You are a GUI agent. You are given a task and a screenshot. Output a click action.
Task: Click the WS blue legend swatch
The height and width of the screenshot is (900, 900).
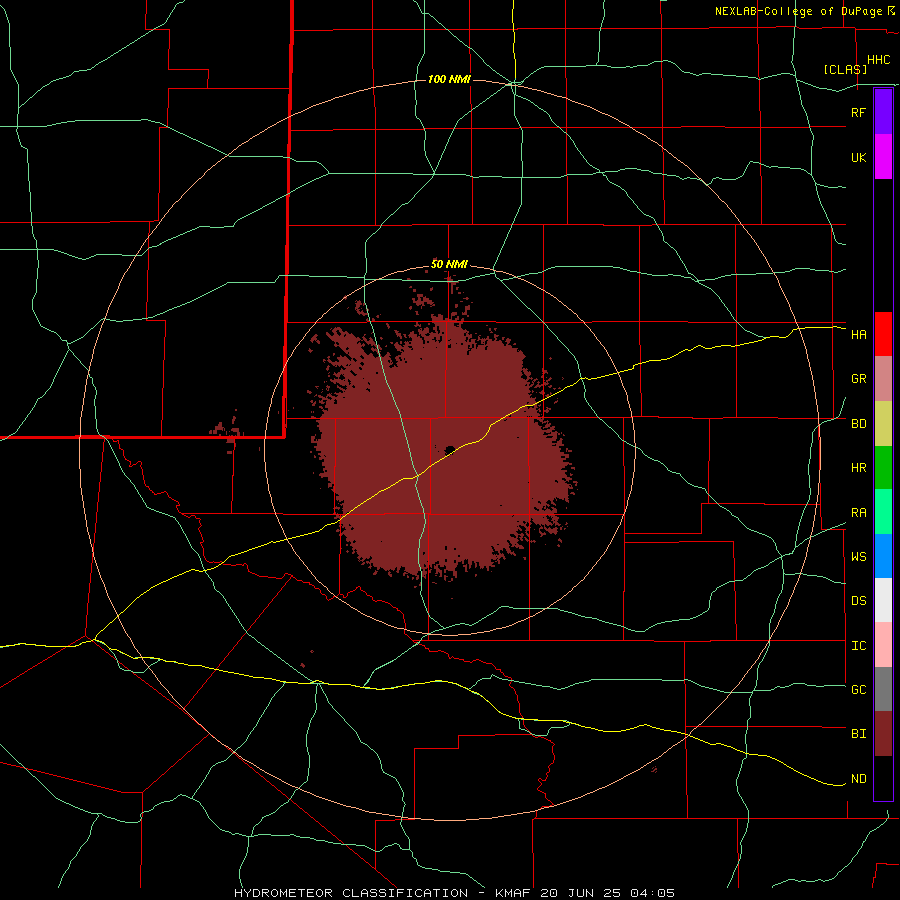pyautogui.click(x=883, y=556)
